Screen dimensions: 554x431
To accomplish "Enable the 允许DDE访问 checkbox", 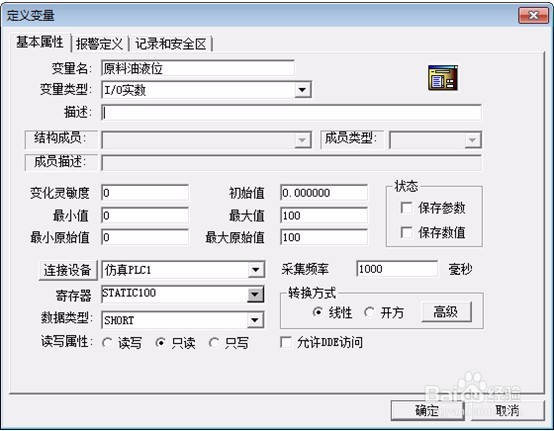I will 286,342.
